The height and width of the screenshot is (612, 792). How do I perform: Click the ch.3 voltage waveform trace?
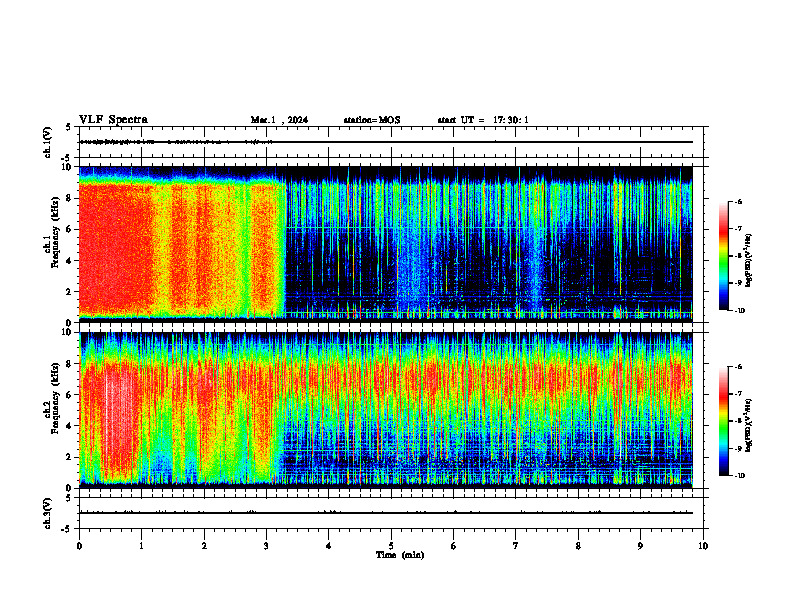coord(385,513)
